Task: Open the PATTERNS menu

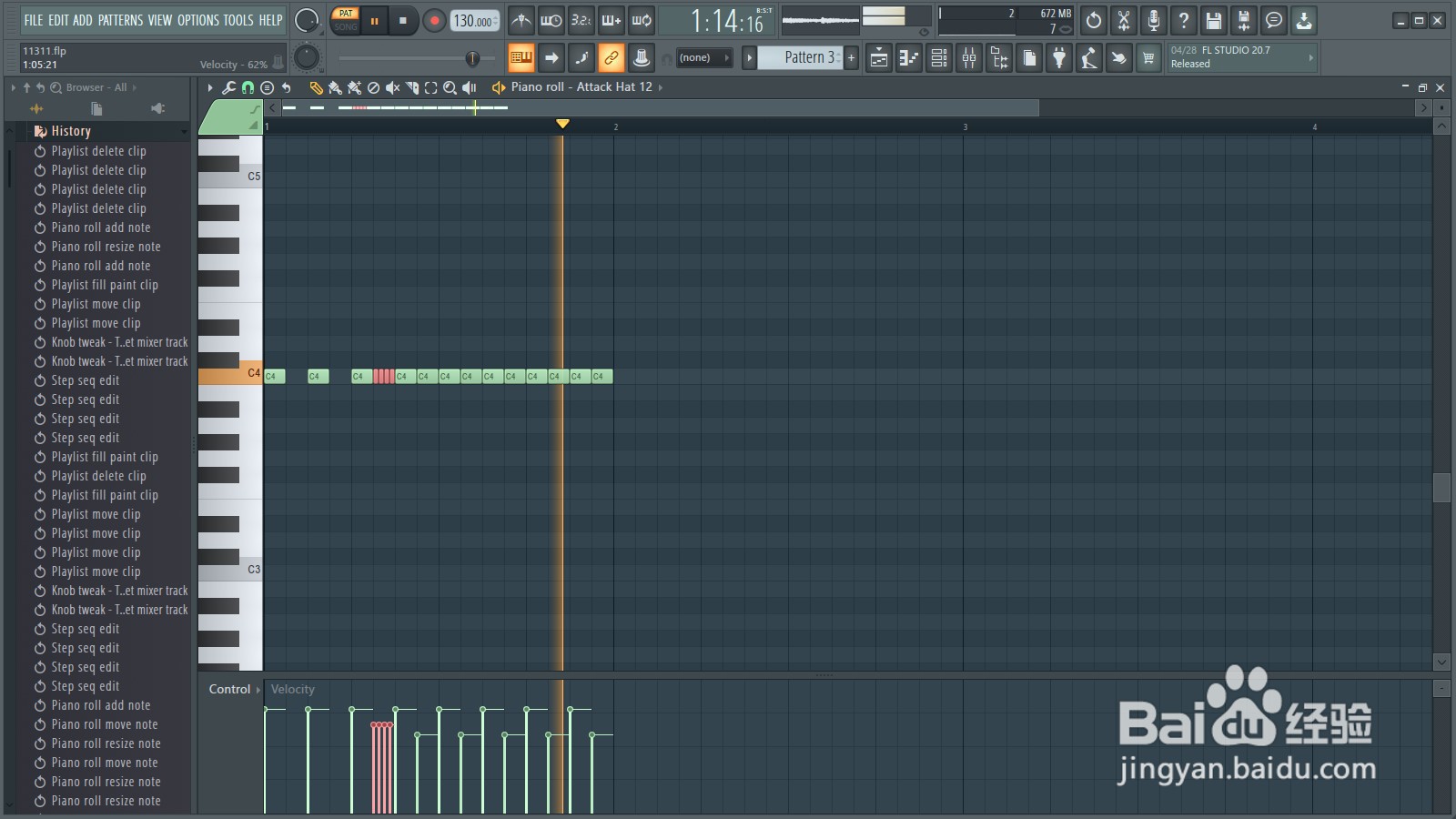Action: pyautogui.click(x=120, y=20)
